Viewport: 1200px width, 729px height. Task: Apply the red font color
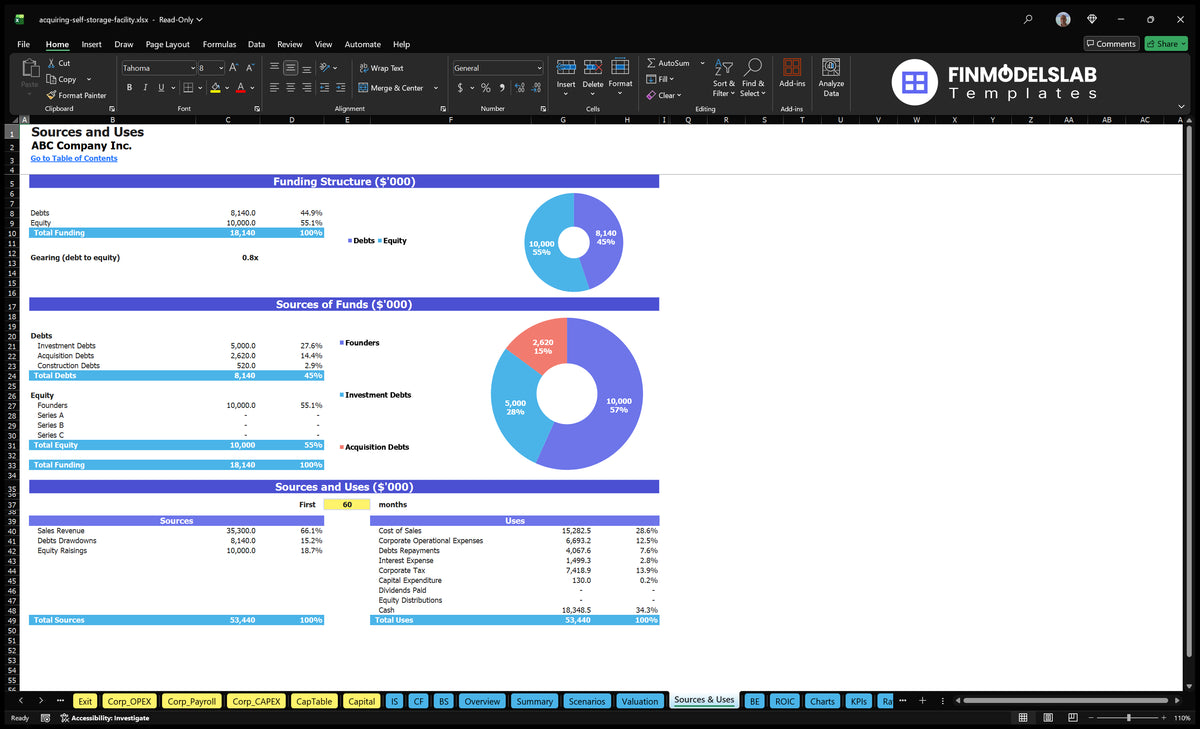pos(240,88)
